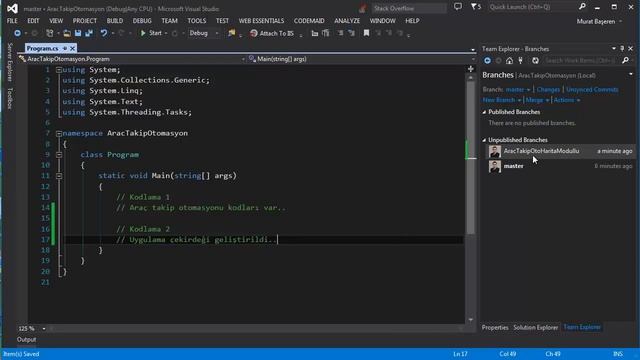Click the bookmark icon in the toolbar

pyautogui.click(x=366, y=33)
